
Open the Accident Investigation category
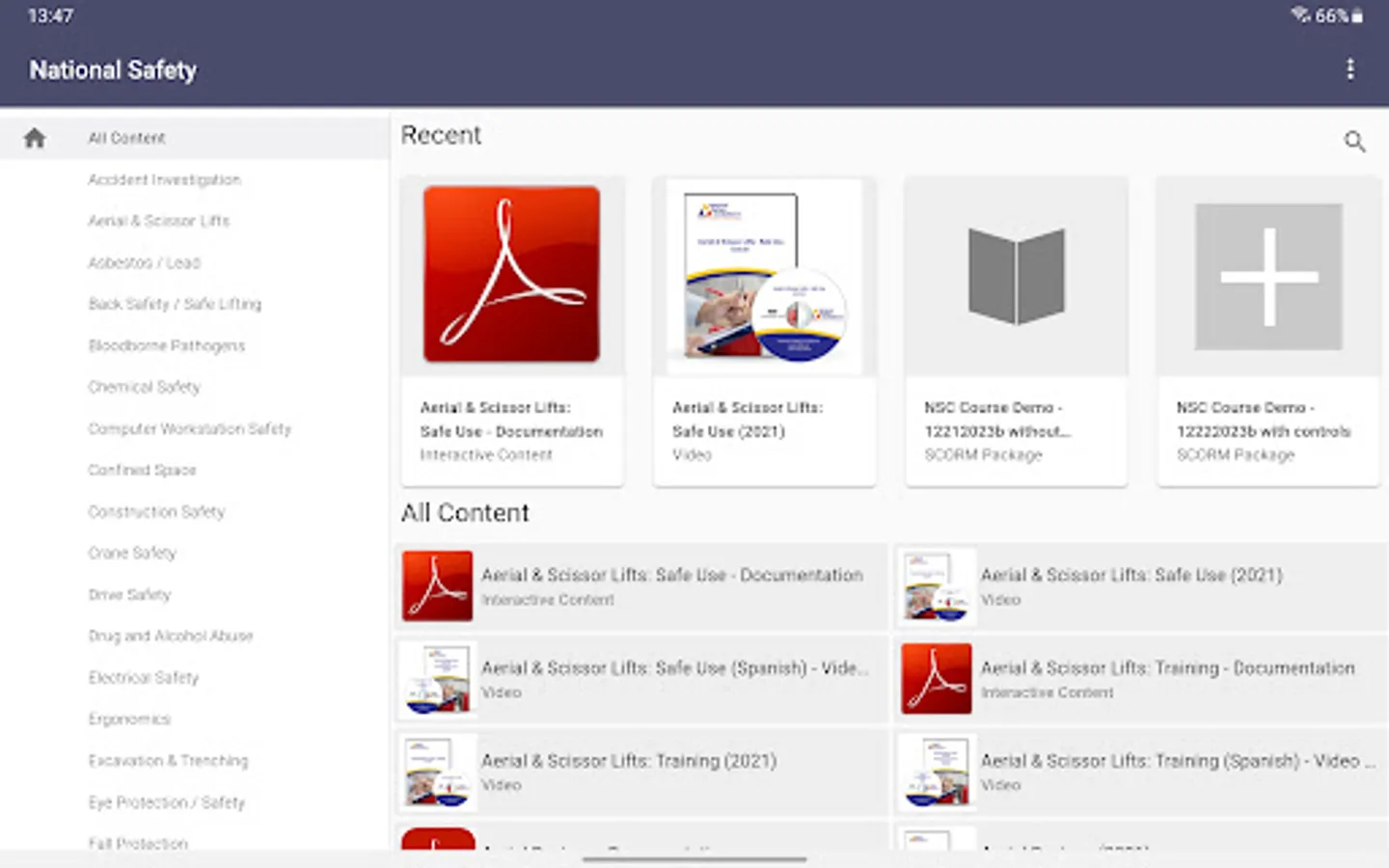click(164, 179)
